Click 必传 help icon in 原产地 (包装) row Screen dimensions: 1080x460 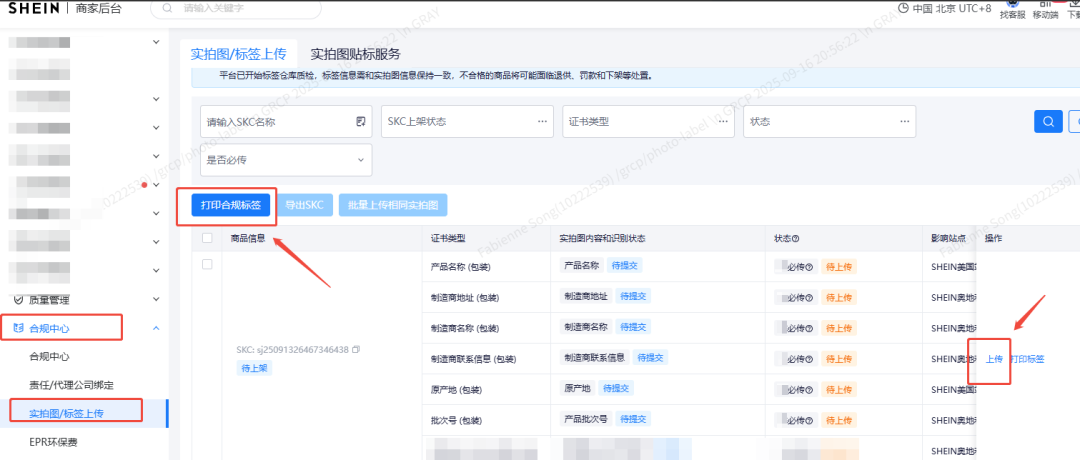click(809, 389)
